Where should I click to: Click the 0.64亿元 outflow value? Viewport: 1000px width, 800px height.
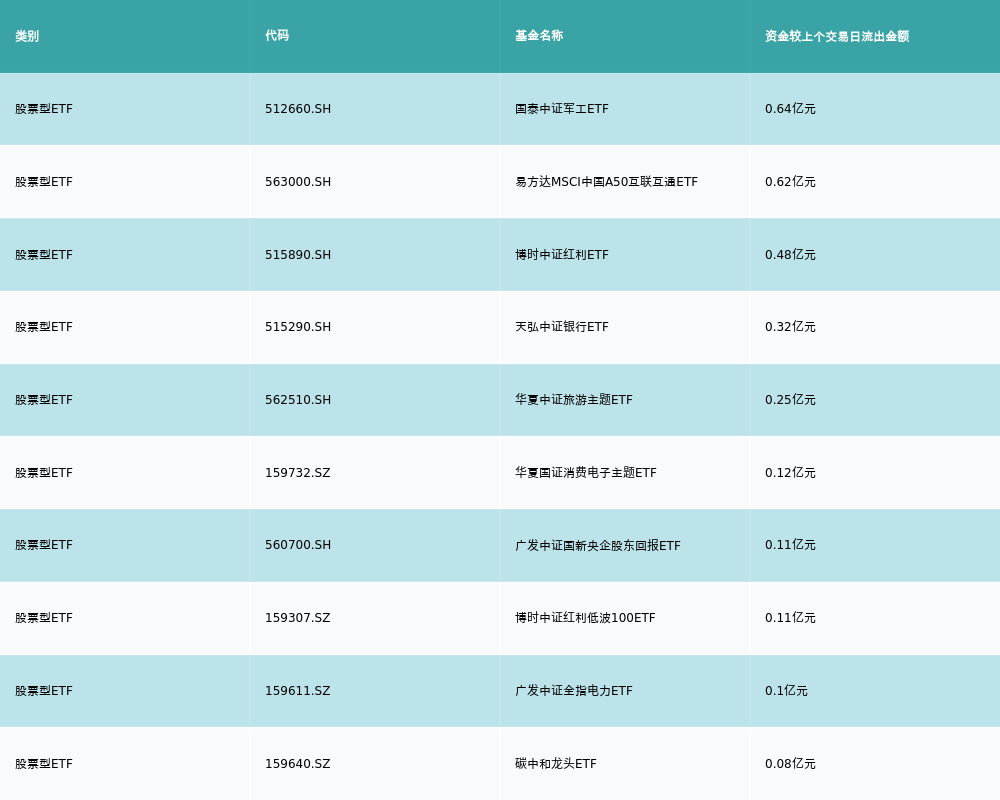point(790,109)
